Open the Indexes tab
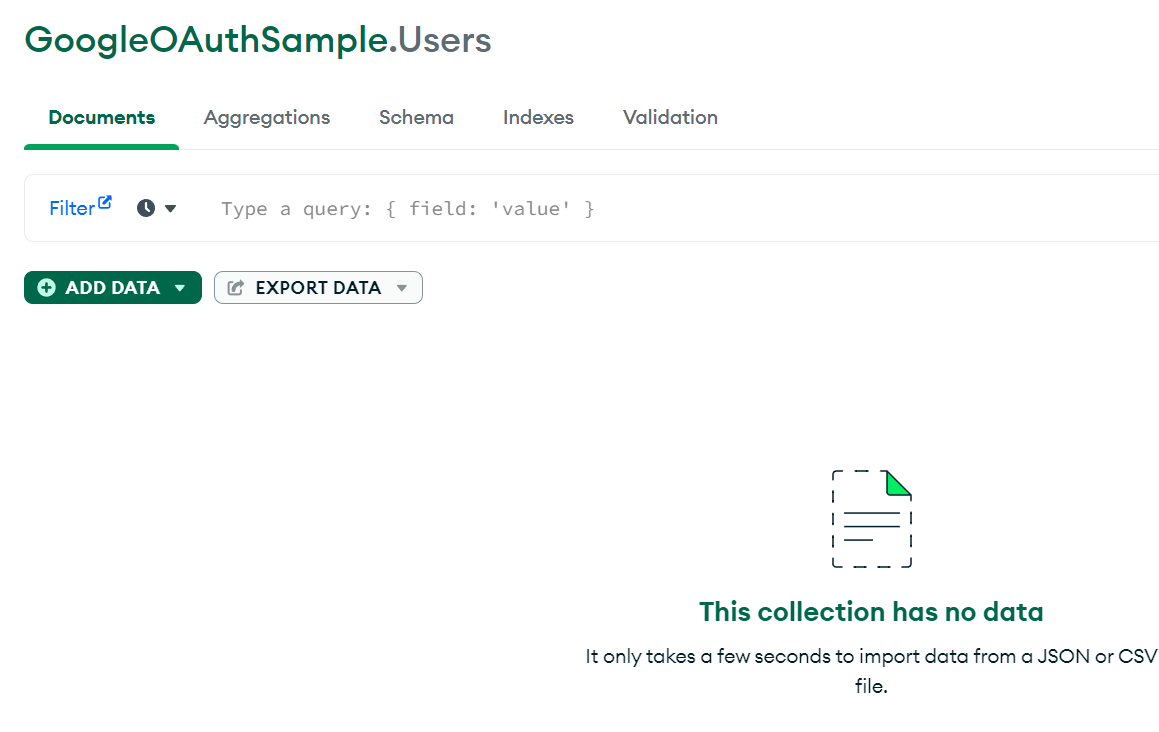 point(538,118)
